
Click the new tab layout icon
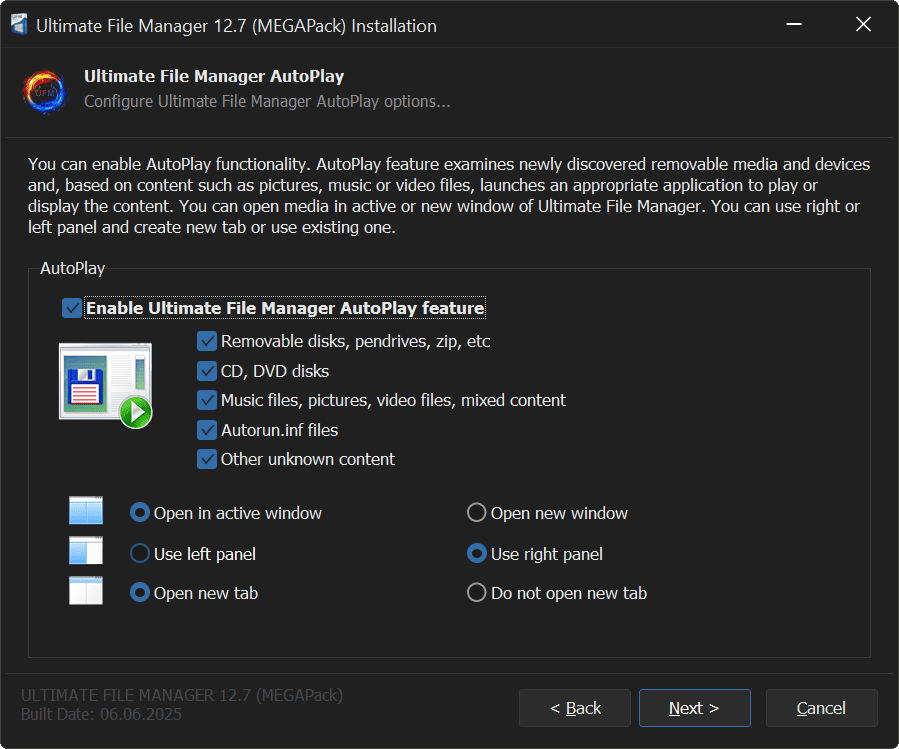pyautogui.click(x=86, y=592)
